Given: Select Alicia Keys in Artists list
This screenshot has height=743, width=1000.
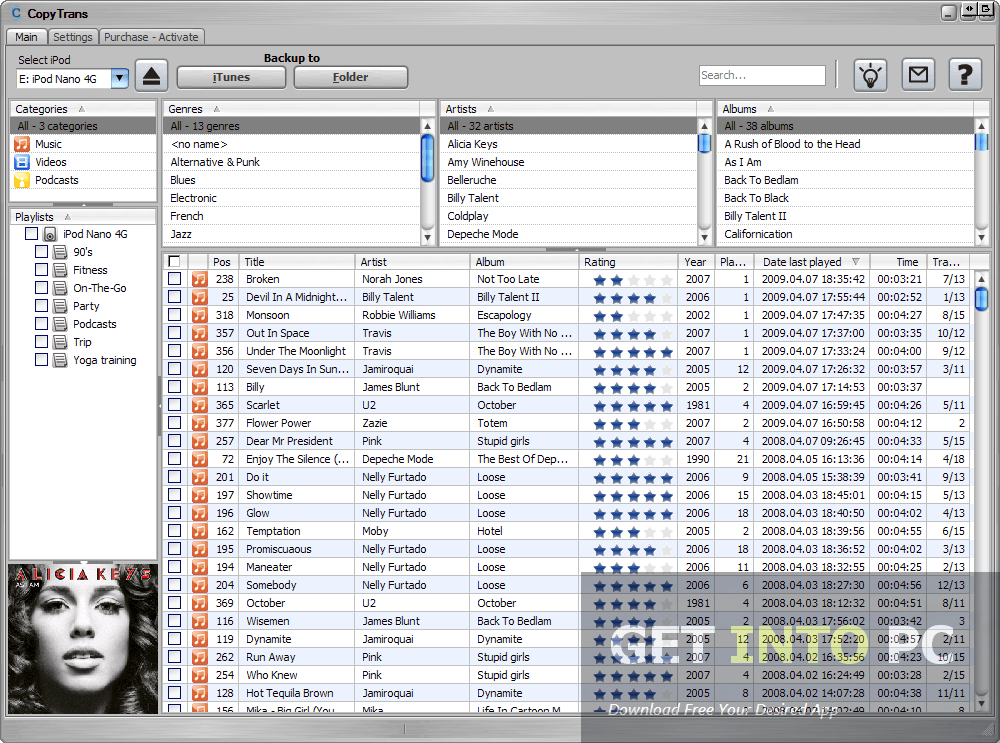Looking at the screenshot, I should coord(570,144).
